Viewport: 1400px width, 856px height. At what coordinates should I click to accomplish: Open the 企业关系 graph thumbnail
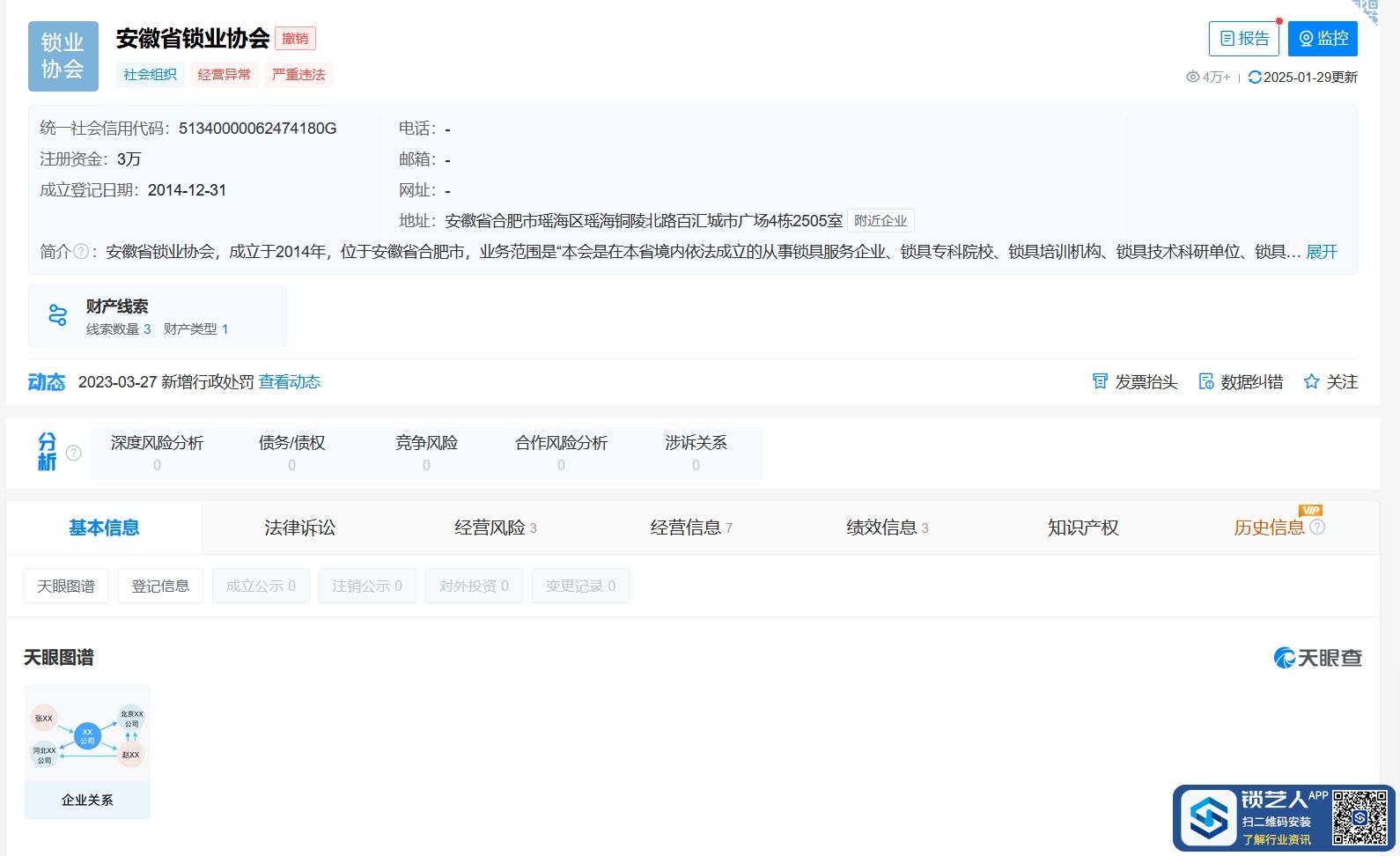pyautogui.click(x=87, y=751)
